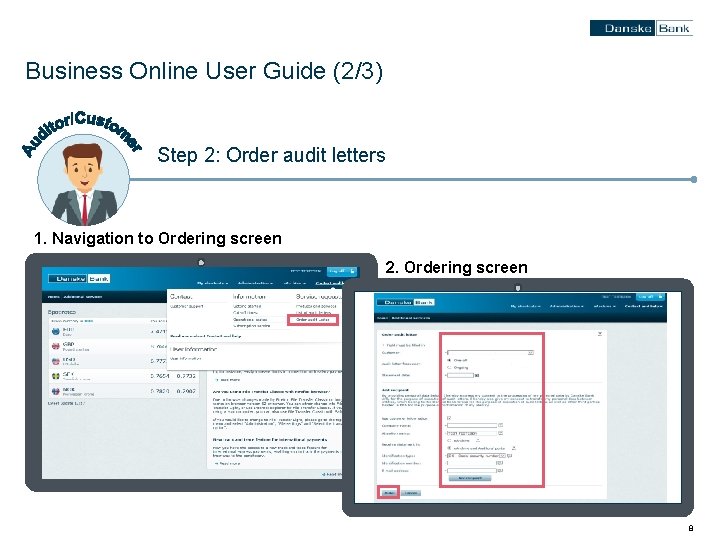Screen dimensions: 720x540
Task: Select Auditors and additional party radio option
Action: (449, 448)
